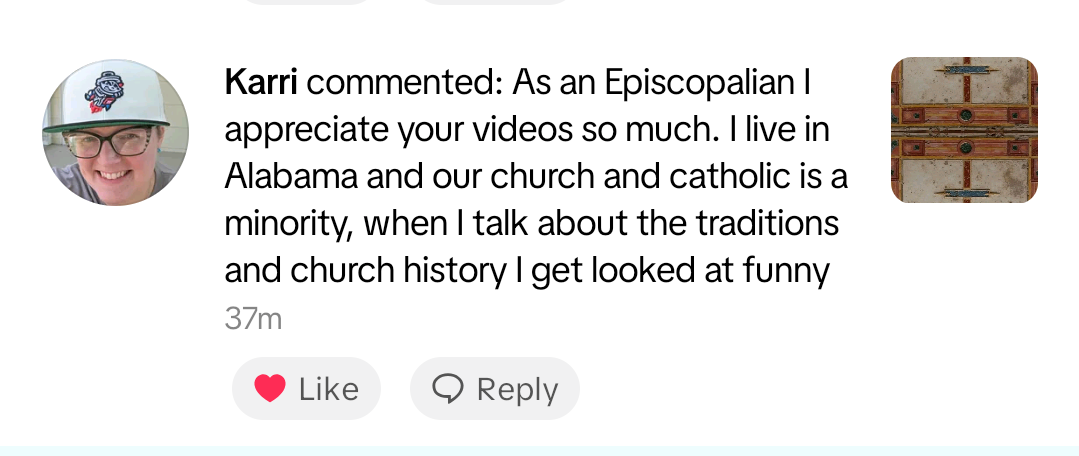Click the light blue strip at the bottom
Viewport: 1079px width, 456px height.
click(x=539, y=451)
